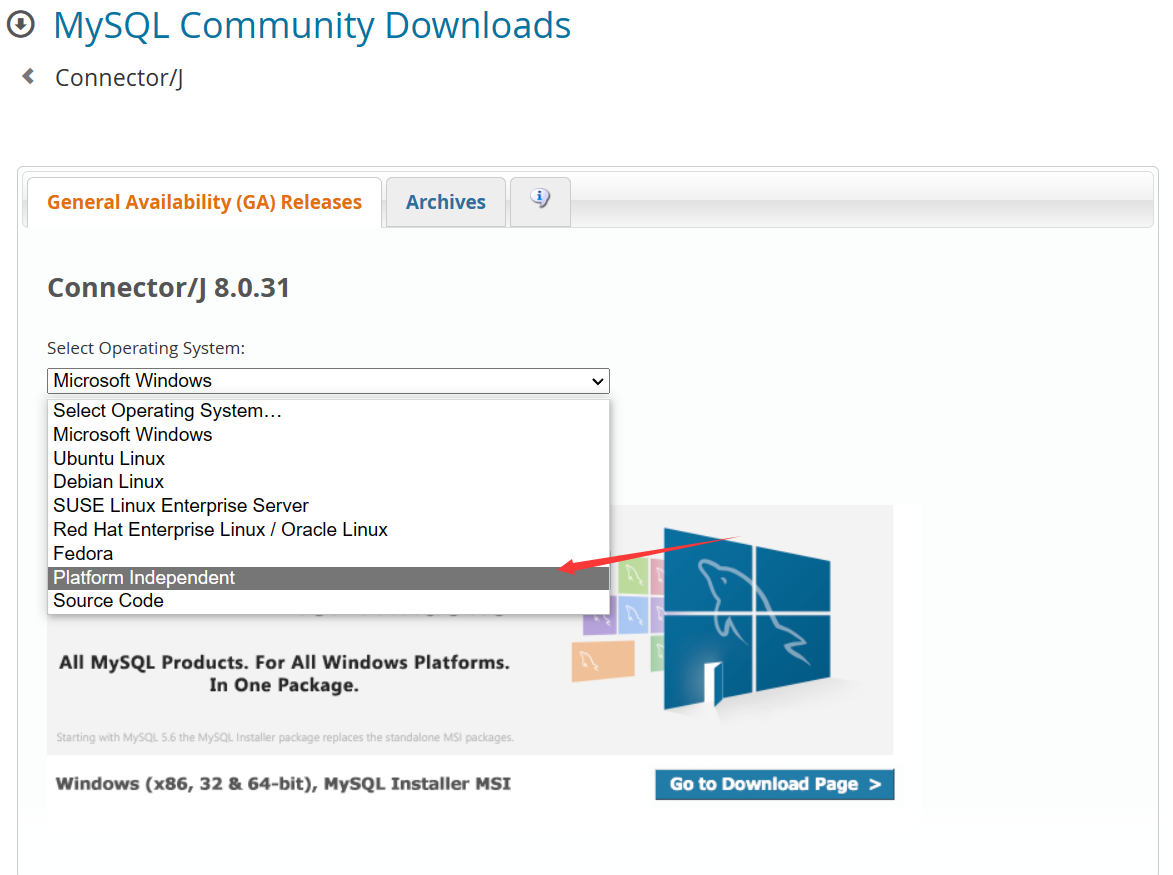Select Red Hat Enterprise Linux / Oracle Linux

(x=328, y=529)
